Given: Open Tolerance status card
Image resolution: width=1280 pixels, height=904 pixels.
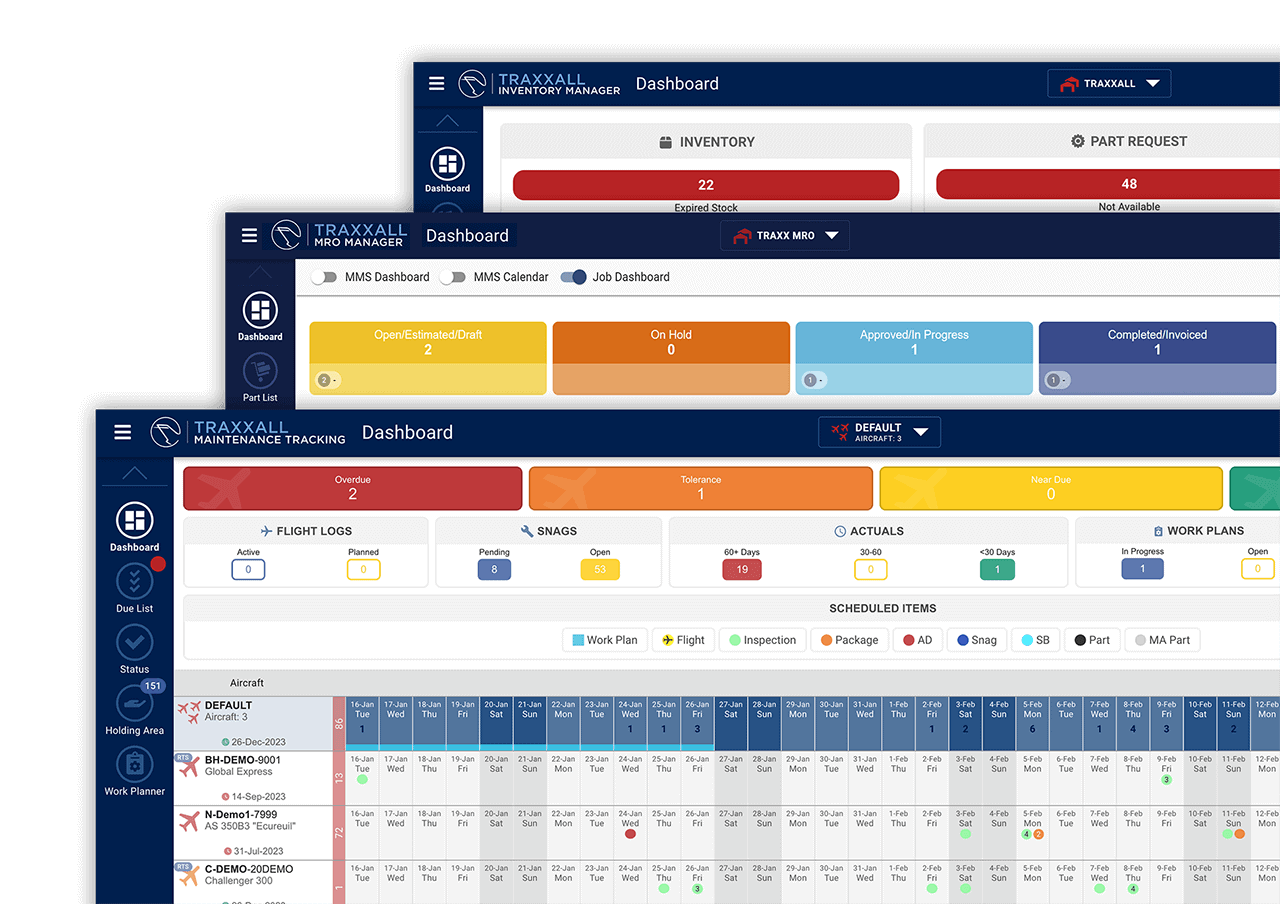Looking at the screenshot, I should coord(701,488).
